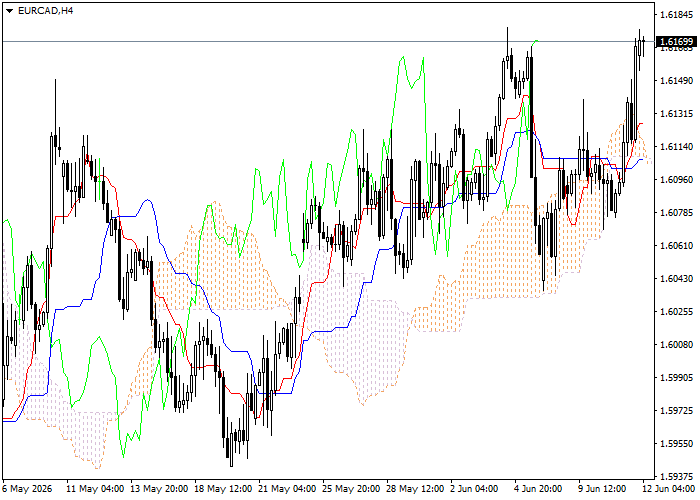Click the 1.60785 price axis label

click(677, 212)
